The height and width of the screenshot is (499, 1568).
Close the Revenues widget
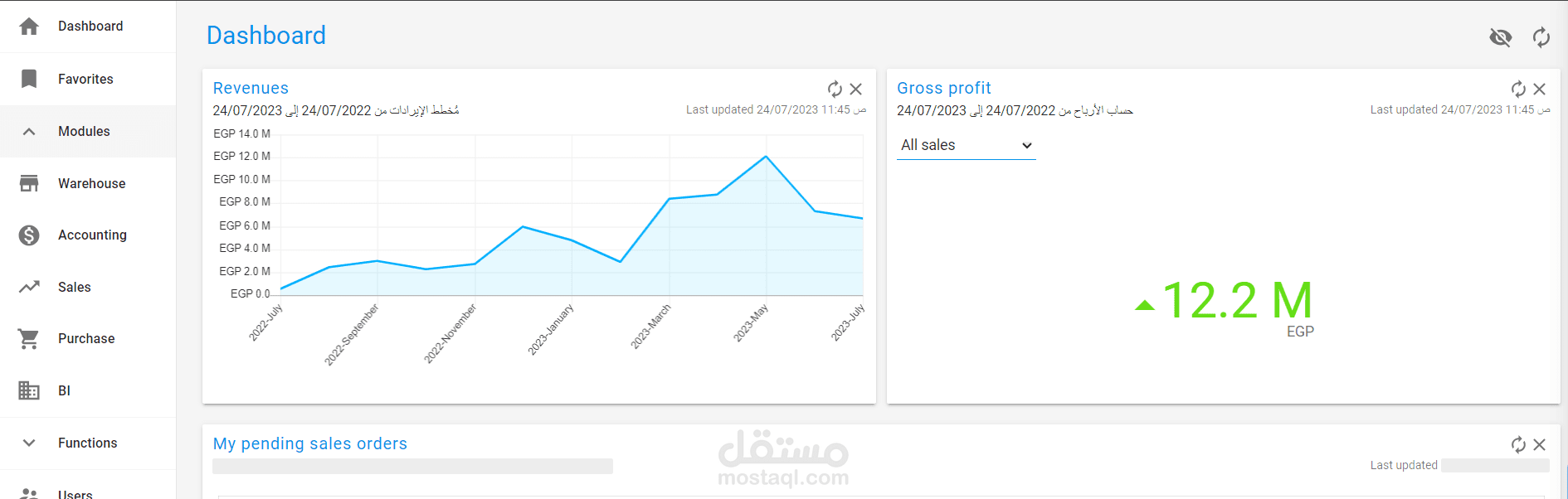pos(856,89)
